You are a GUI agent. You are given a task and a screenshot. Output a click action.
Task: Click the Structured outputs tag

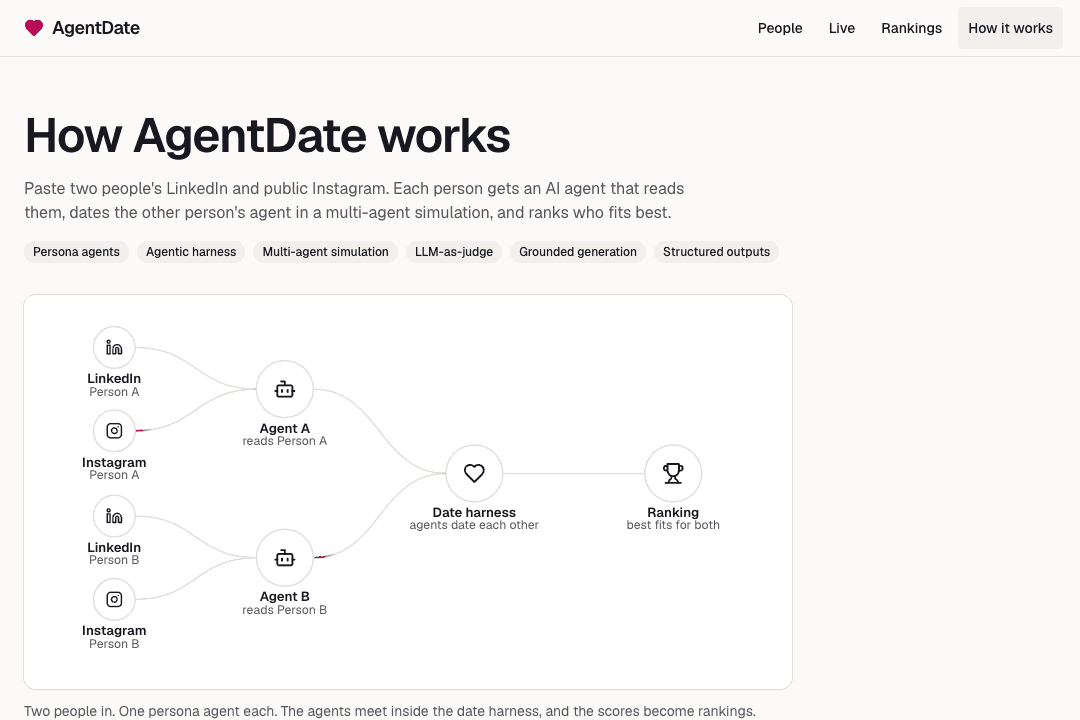716,251
